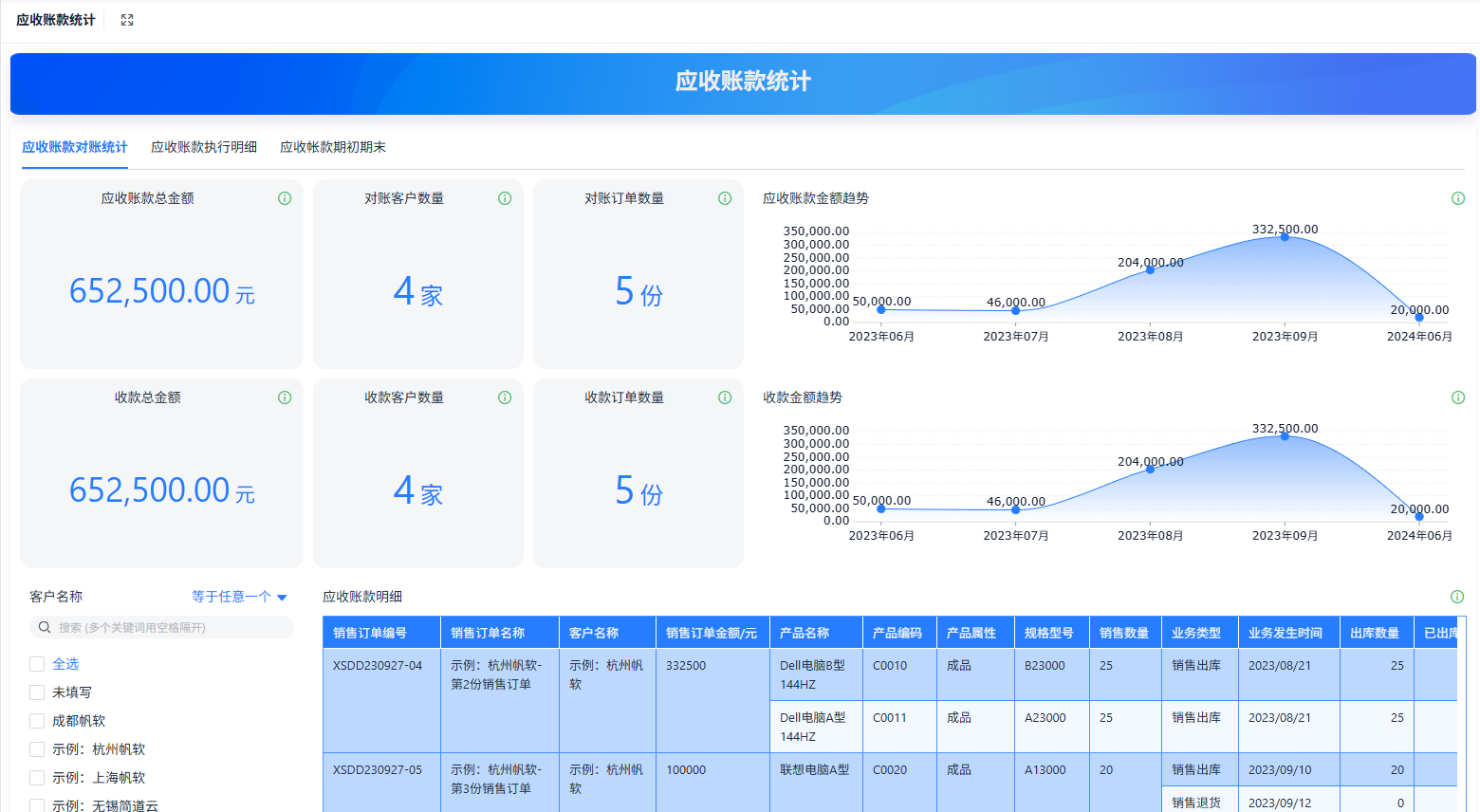Image resolution: width=1480 pixels, height=812 pixels.
Task: Open the 应收帐款期初期末 tab
Action: pyautogui.click(x=331, y=147)
